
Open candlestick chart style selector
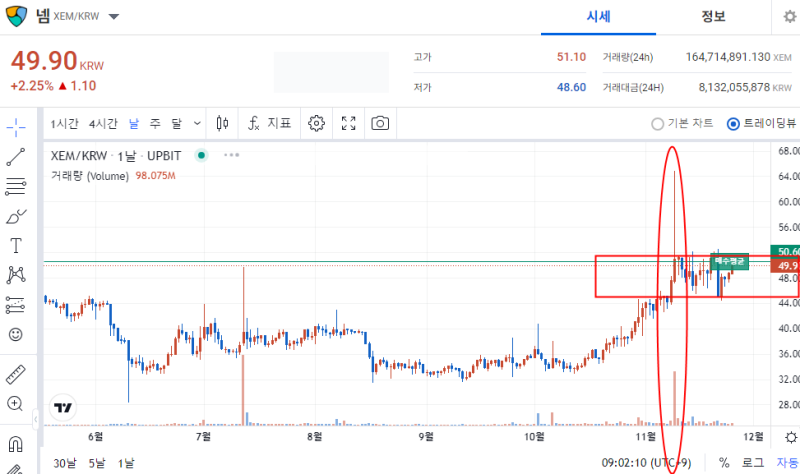[222, 123]
